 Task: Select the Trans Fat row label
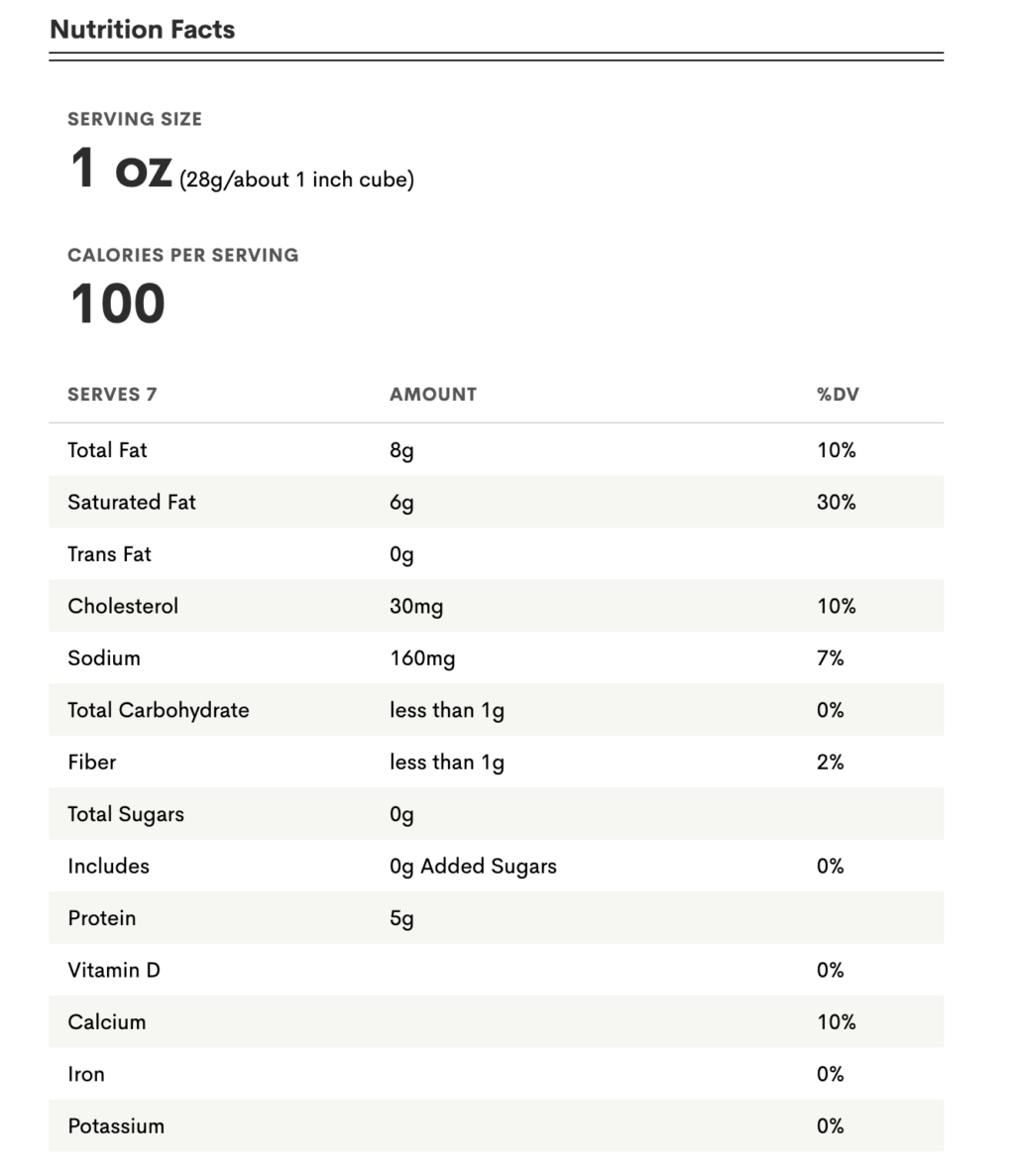(x=109, y=554)
